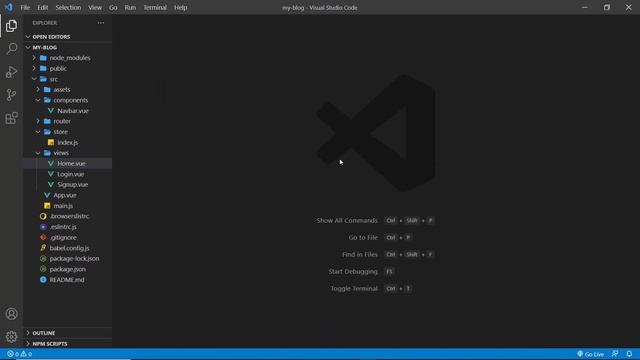Expand the public folder

click(67, 69)
